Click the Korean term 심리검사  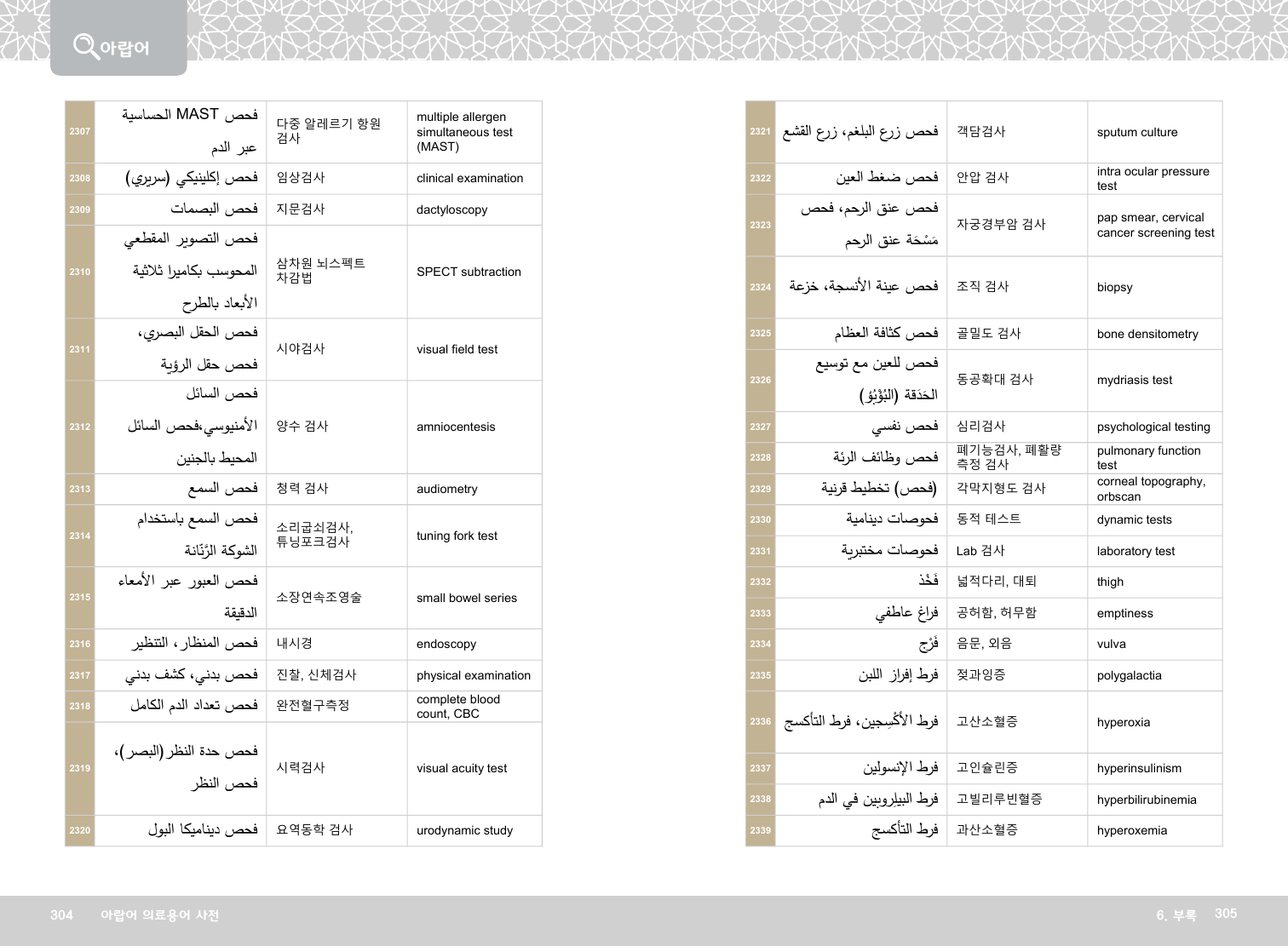coord(980,427)
